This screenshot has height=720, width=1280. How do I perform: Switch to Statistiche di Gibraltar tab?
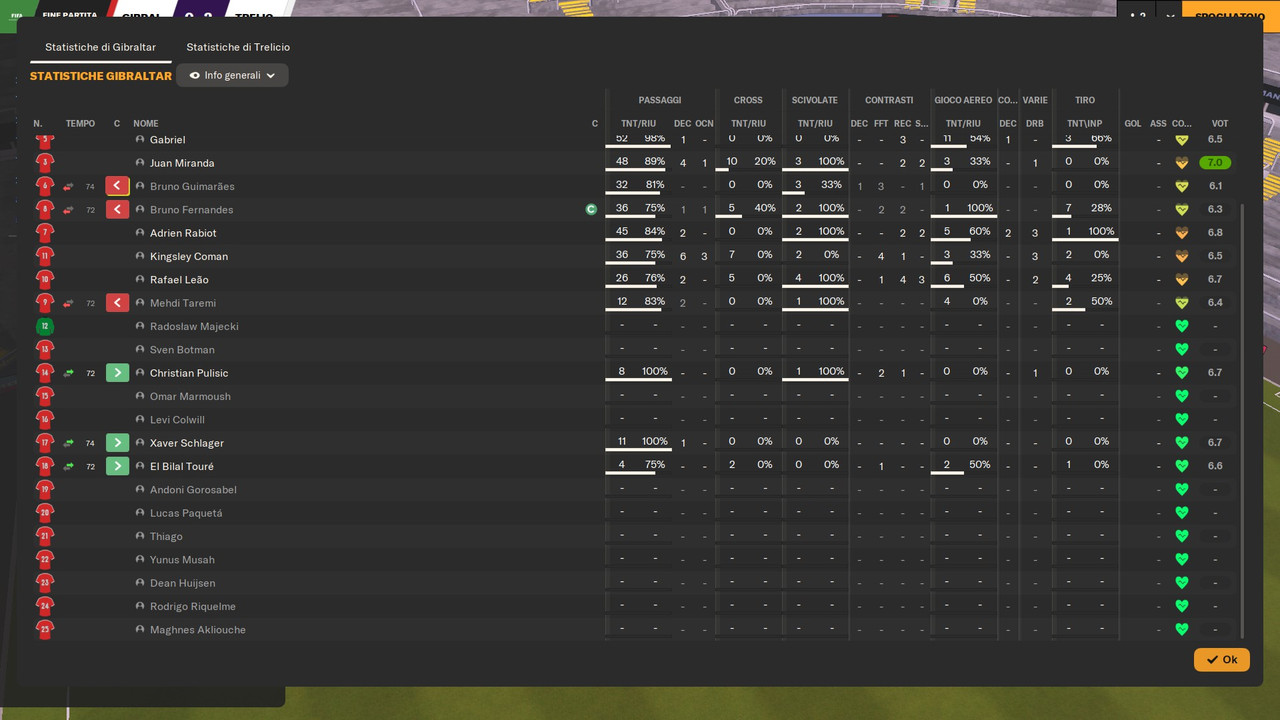[100, 47]
